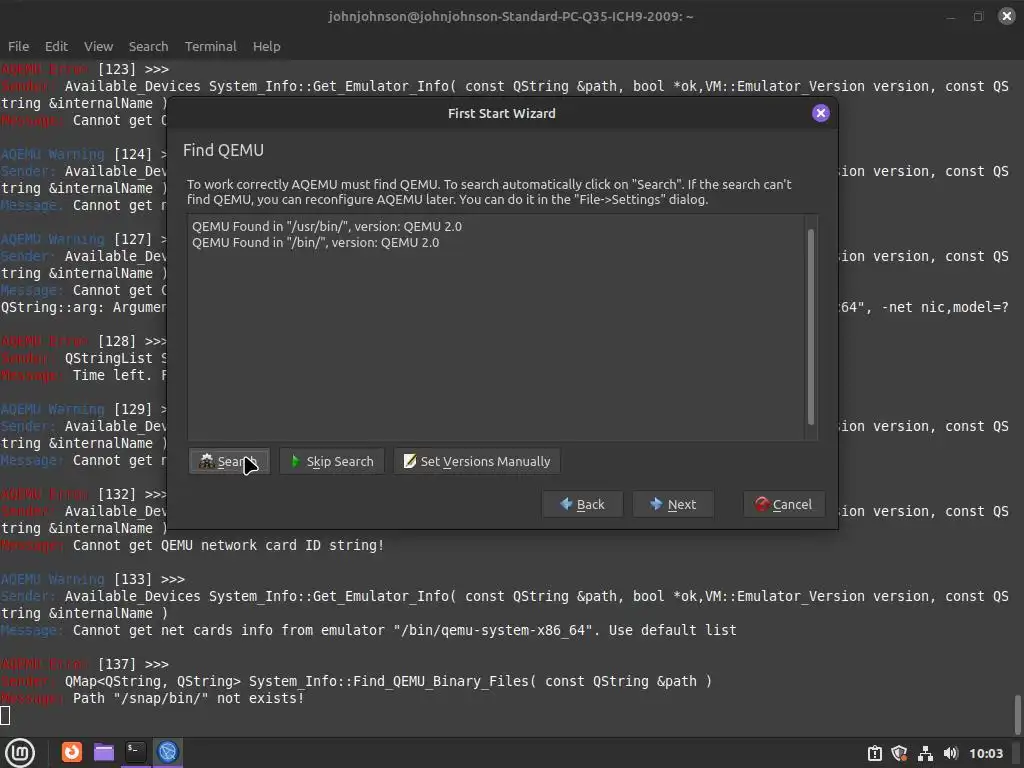Cancel the First Start Wizard
The image size is (1024, 768).
click(784, 504)
